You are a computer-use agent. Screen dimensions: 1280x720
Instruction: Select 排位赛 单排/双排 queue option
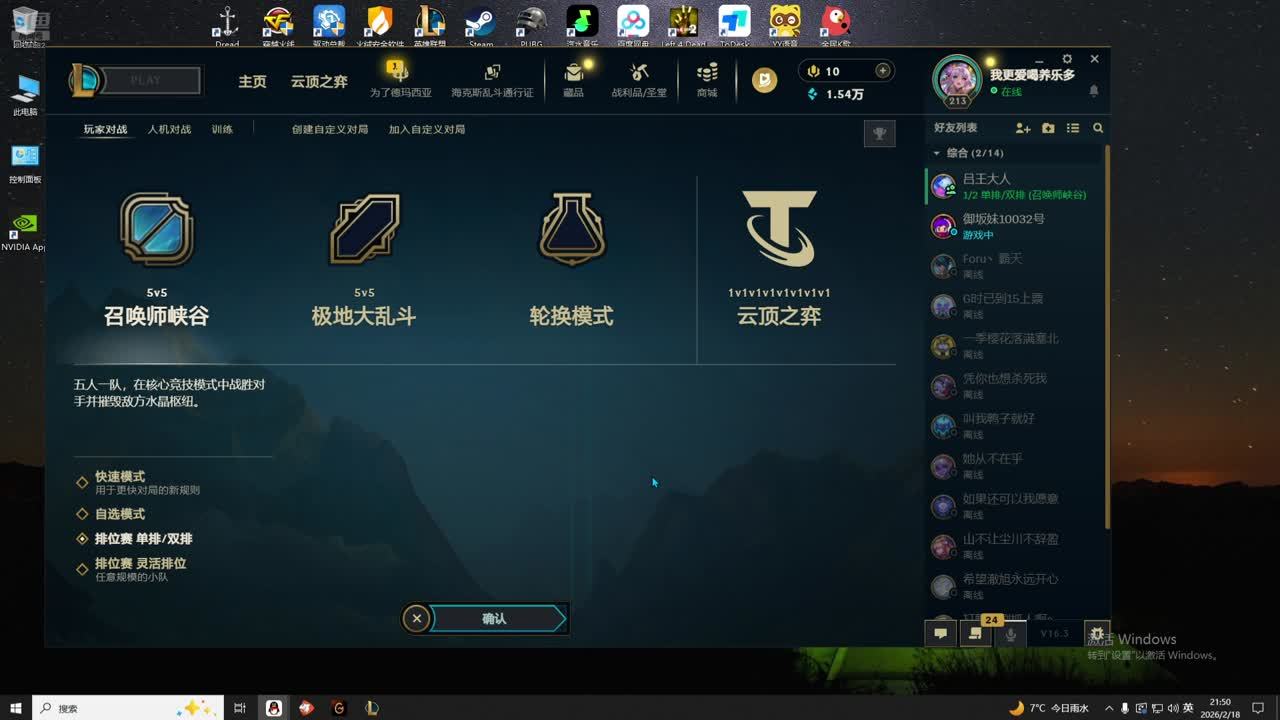coord(143,539)
